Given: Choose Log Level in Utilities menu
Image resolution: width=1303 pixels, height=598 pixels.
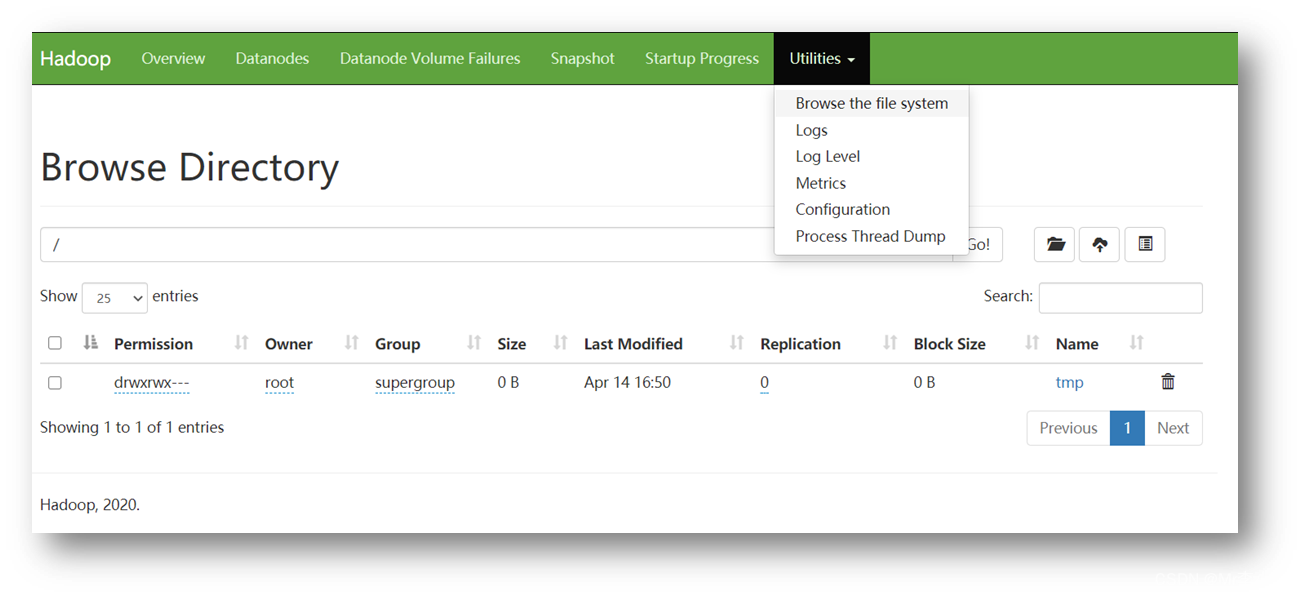Looking at the screenshot, I should [x=872, y=156].
